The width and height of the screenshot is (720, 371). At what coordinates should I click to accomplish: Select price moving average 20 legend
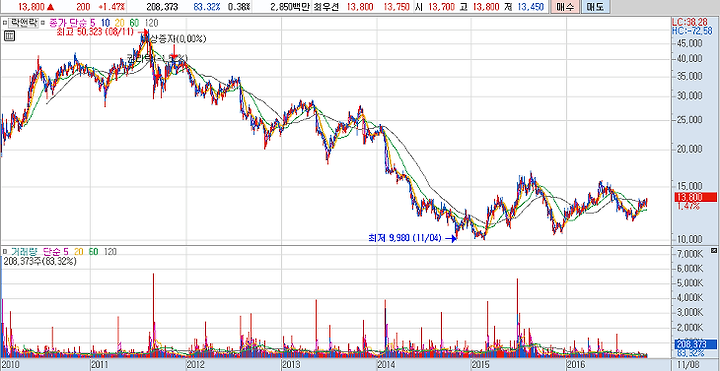(x=120, y=22)
